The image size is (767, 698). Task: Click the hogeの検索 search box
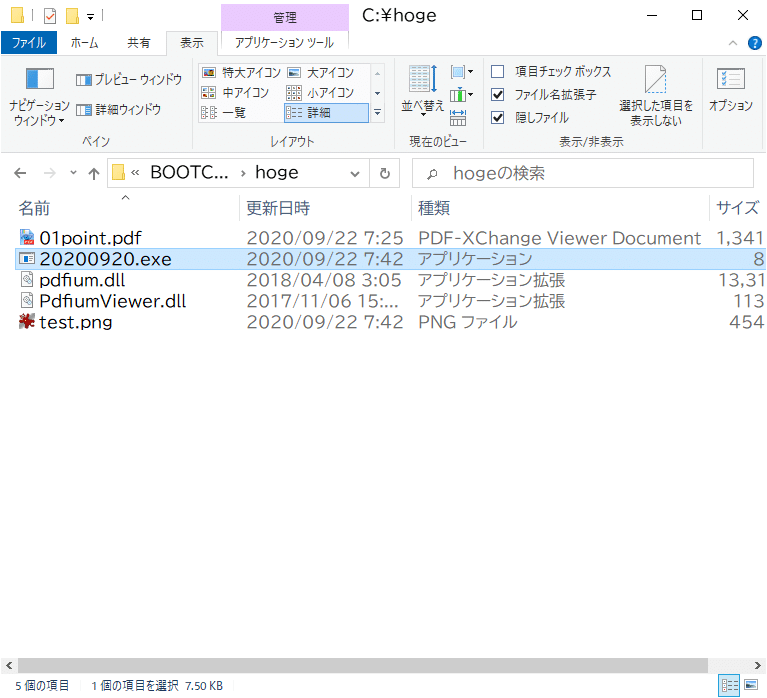pyautogui.click(x=583, y=173)
